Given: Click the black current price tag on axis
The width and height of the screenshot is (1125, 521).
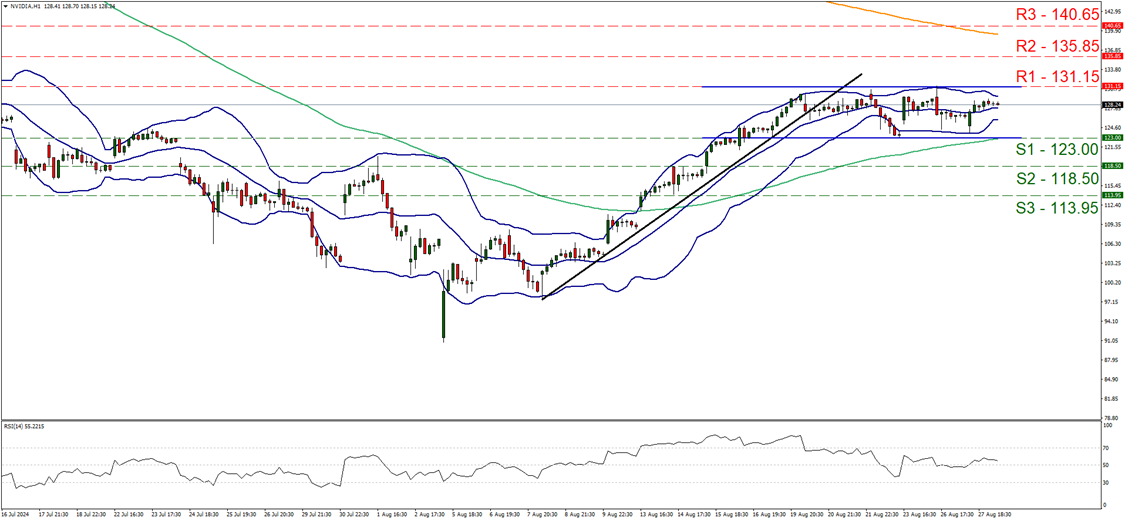Looking at the screenshot, I should (1113, 104).
